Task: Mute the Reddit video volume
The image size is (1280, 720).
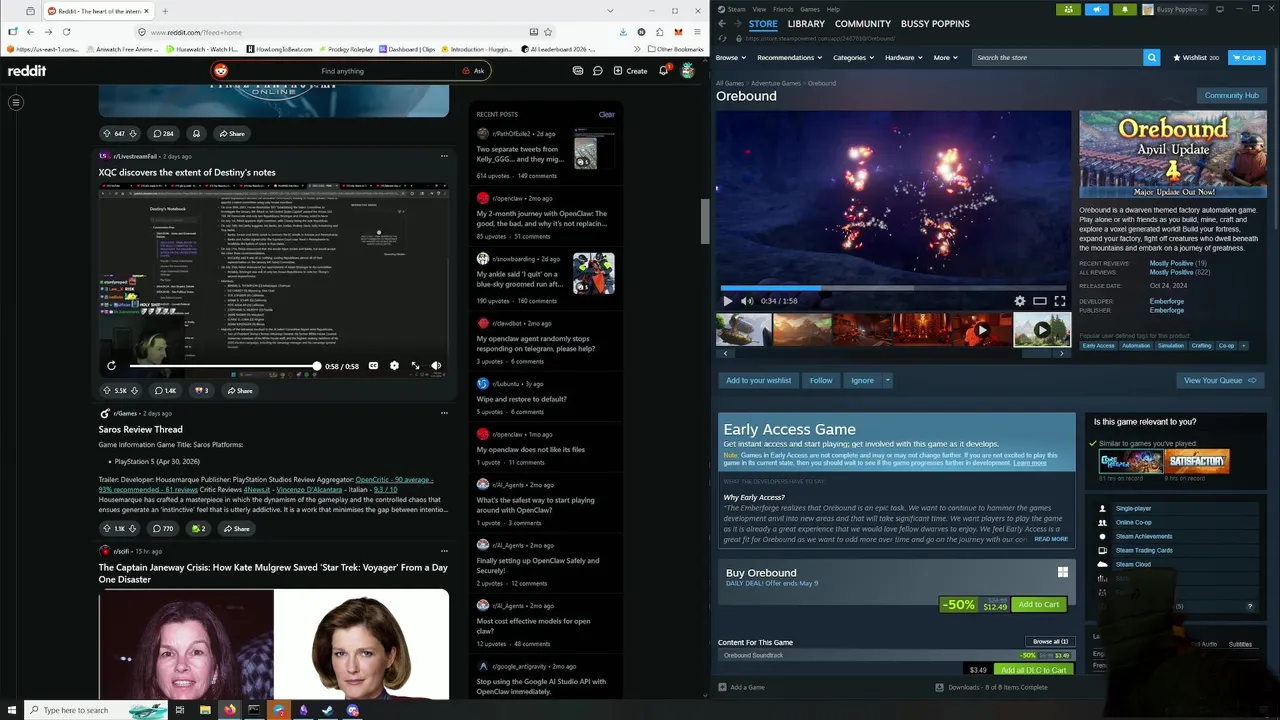Action: coord(436,366)
